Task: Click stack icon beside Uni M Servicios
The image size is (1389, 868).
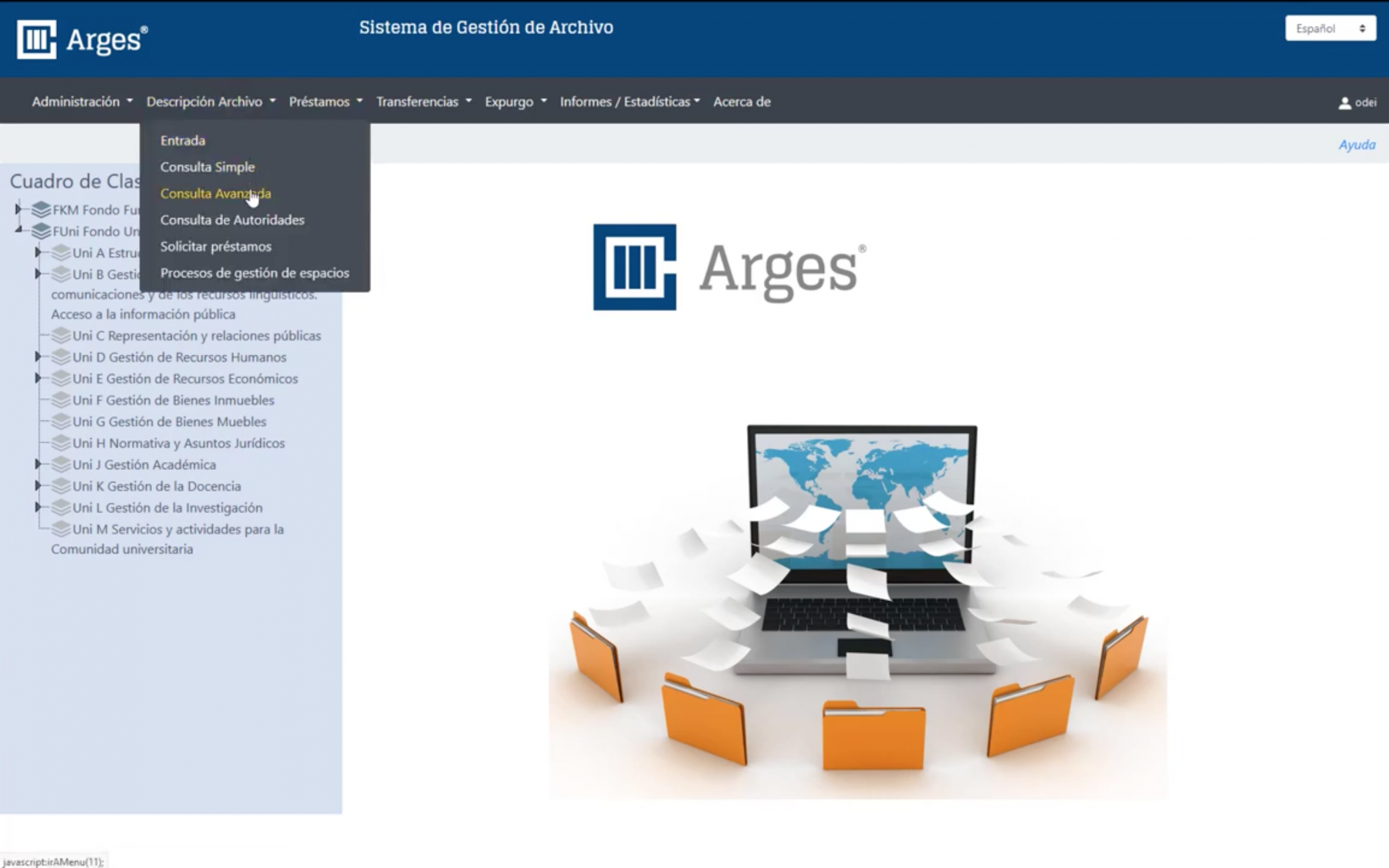Action: coord(61,529)
